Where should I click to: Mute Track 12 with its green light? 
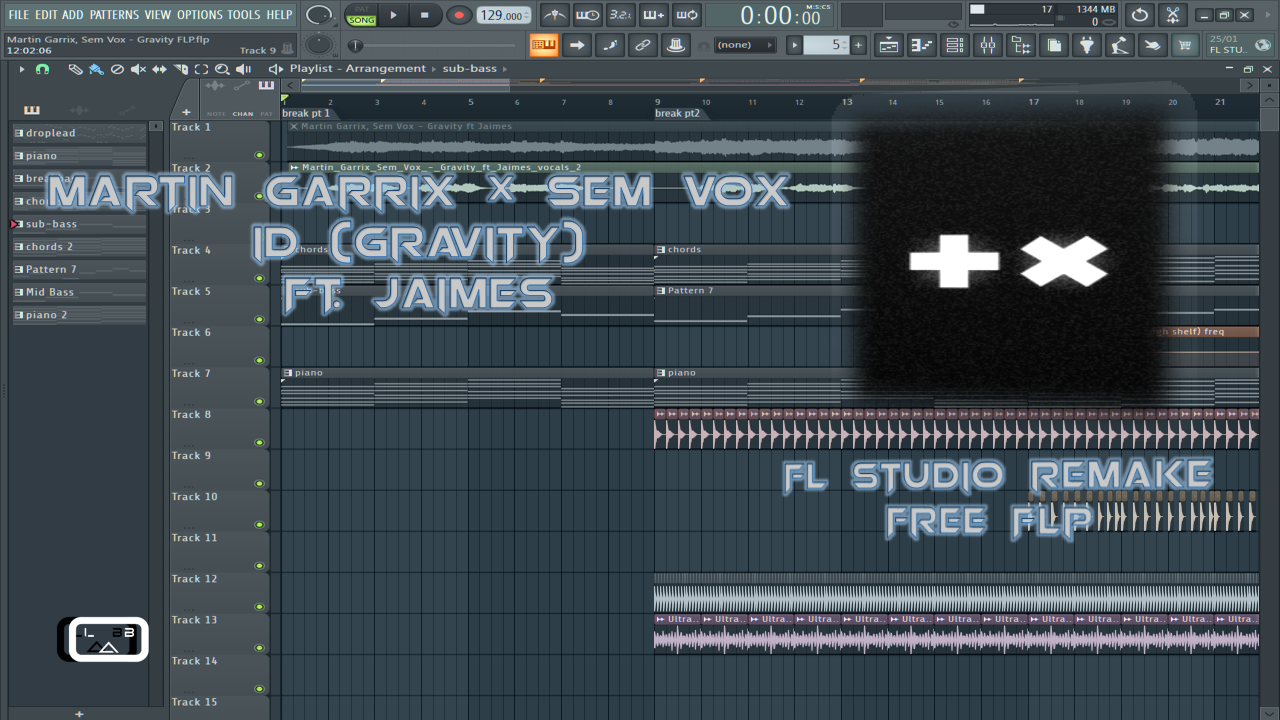pyautogui.click(x=260, y=606)
